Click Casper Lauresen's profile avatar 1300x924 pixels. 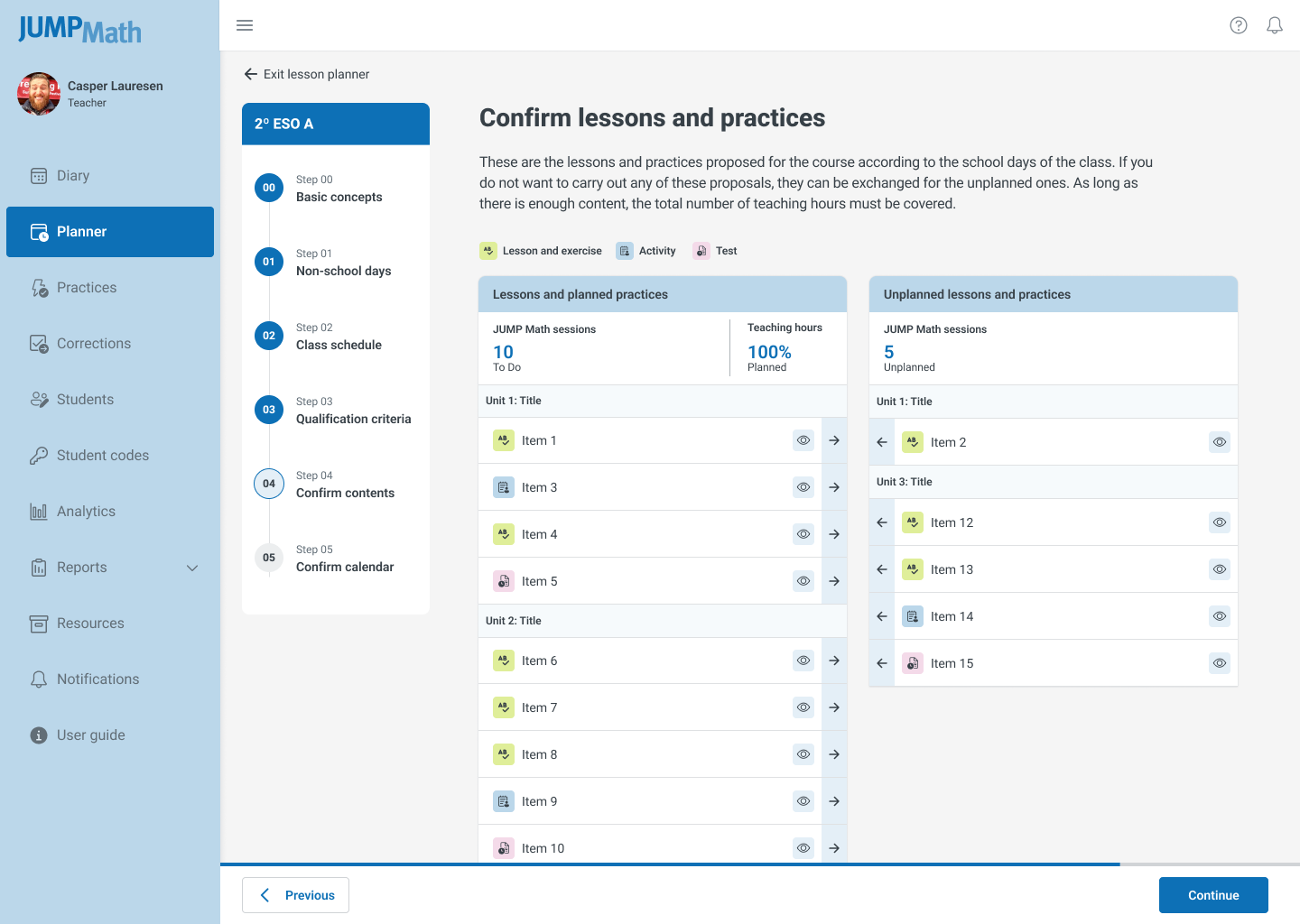39,94
